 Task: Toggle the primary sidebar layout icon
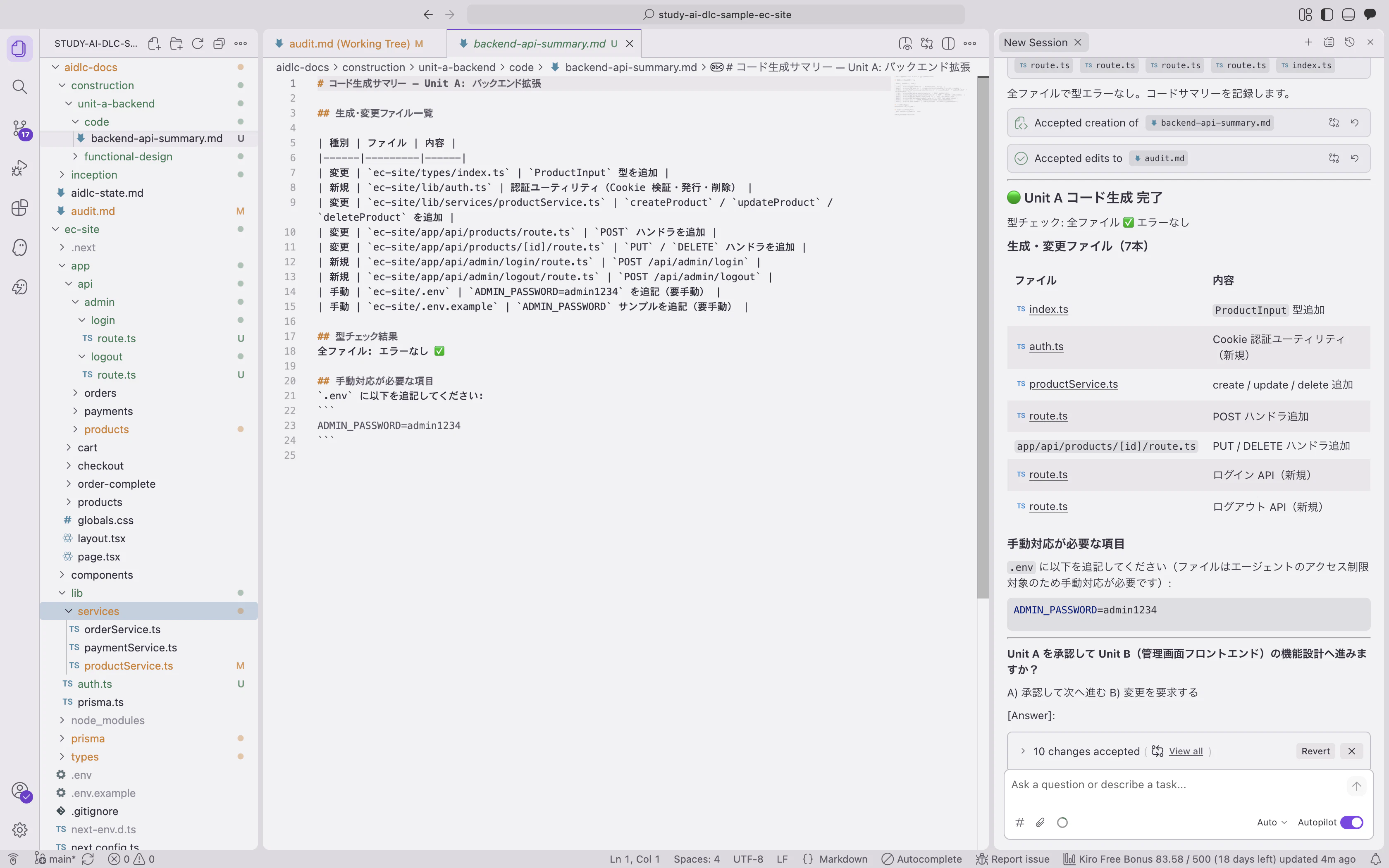(x=1327, y=14)
